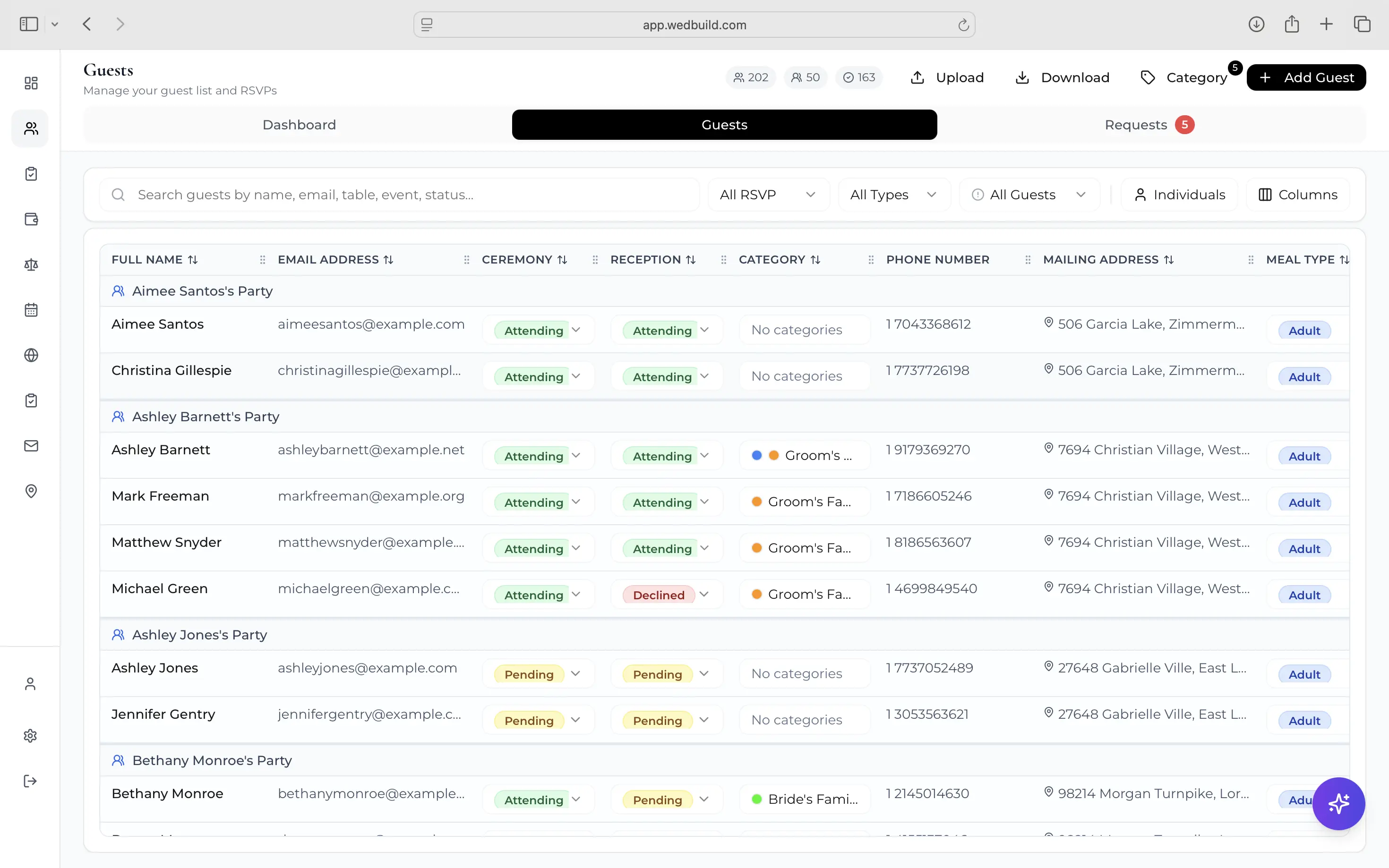
Task: Switch to the Requests tab
Action: coord(1150,125)
